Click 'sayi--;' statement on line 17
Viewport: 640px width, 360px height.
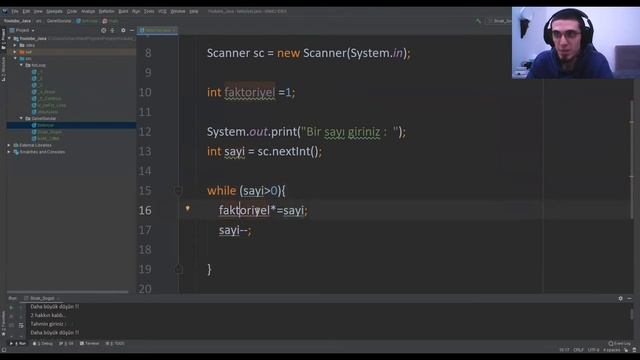tap(235, 230)
